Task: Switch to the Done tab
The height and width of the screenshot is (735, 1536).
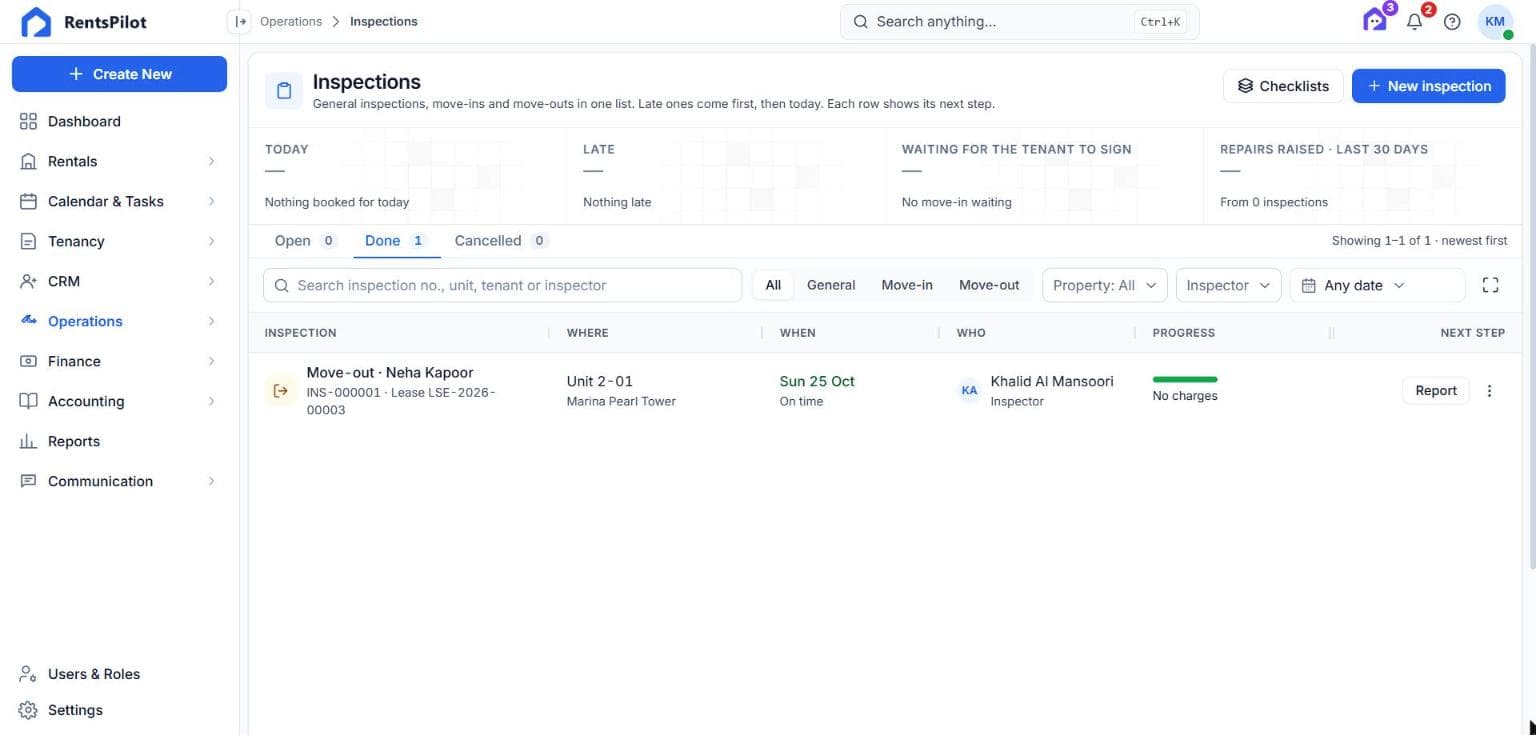Action: (x=396, y=241)
